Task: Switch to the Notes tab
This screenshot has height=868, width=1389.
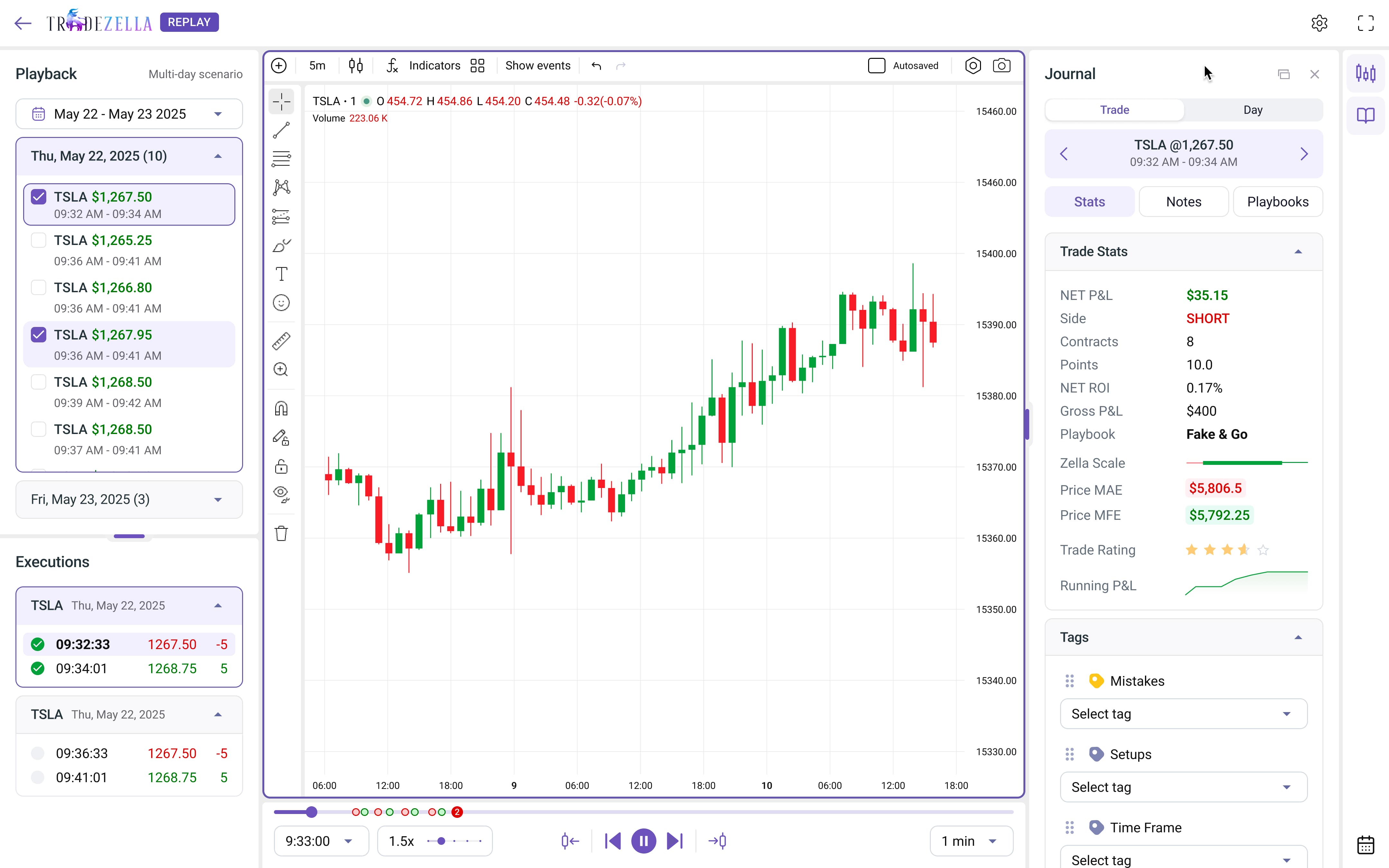Action: 1183,202
